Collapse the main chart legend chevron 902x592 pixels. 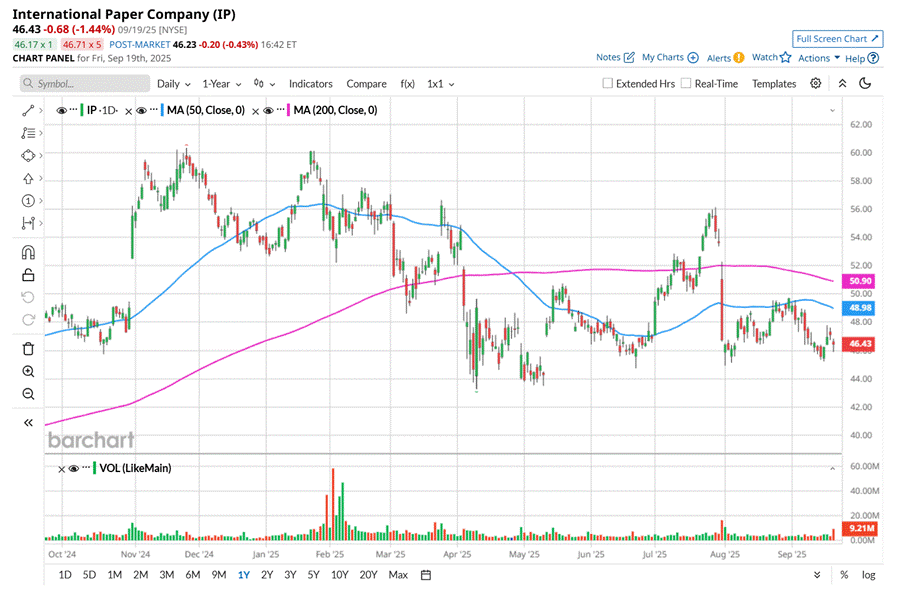coord(832,110)
